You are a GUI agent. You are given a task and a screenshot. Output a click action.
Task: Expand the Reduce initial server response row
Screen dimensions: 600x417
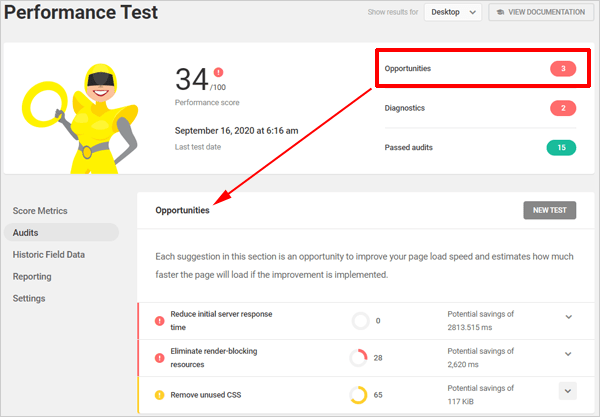568,317
